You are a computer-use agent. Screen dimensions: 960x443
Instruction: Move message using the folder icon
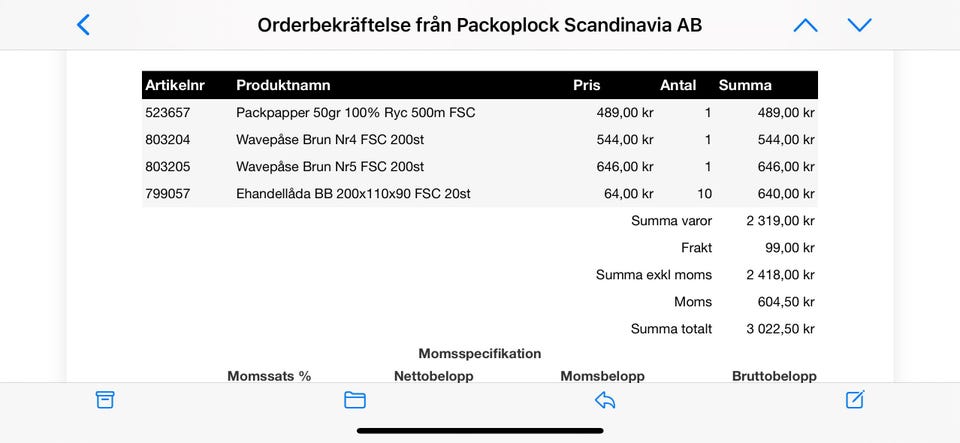(355, 400)
